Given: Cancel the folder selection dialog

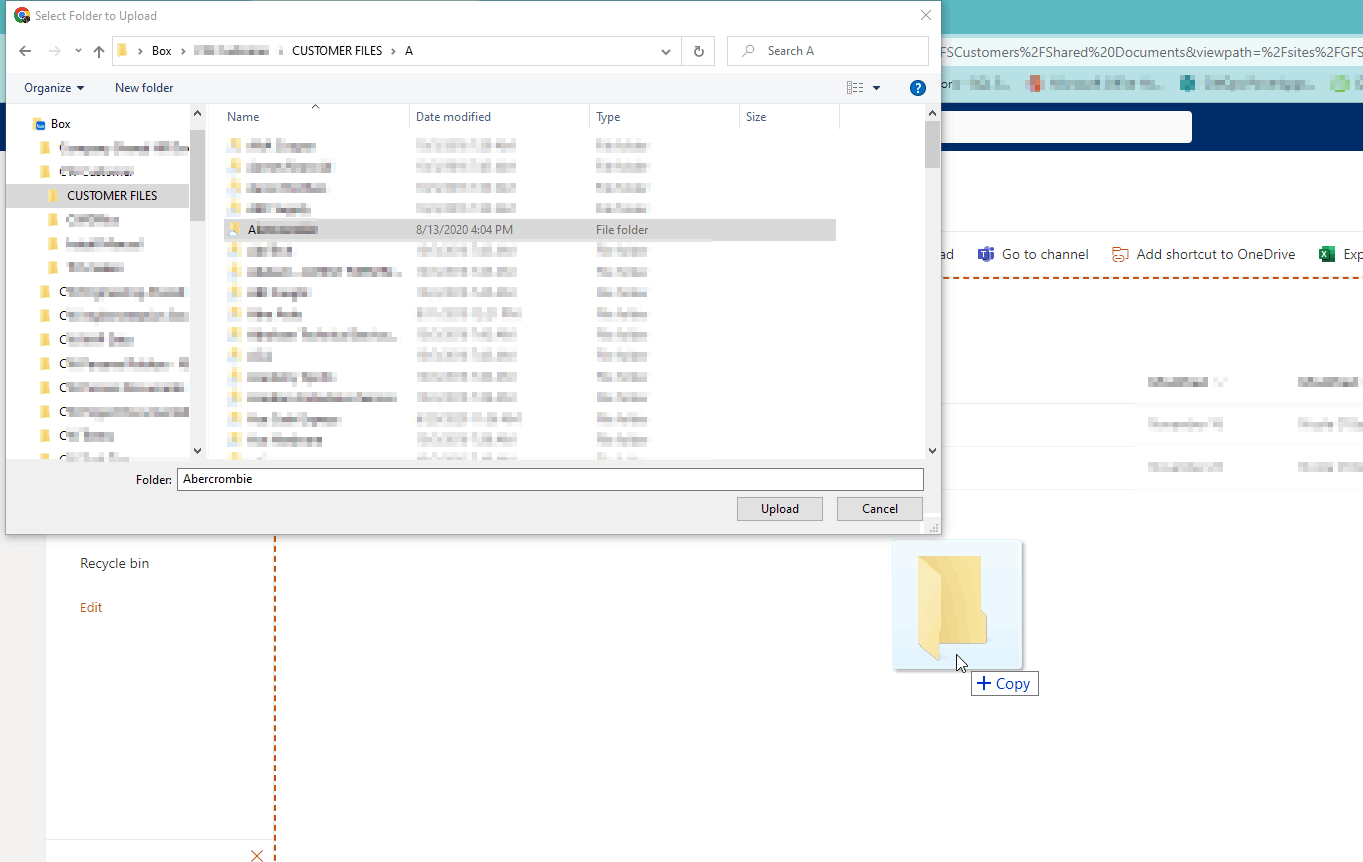Looking at the screenshot, I should point(879,508).
